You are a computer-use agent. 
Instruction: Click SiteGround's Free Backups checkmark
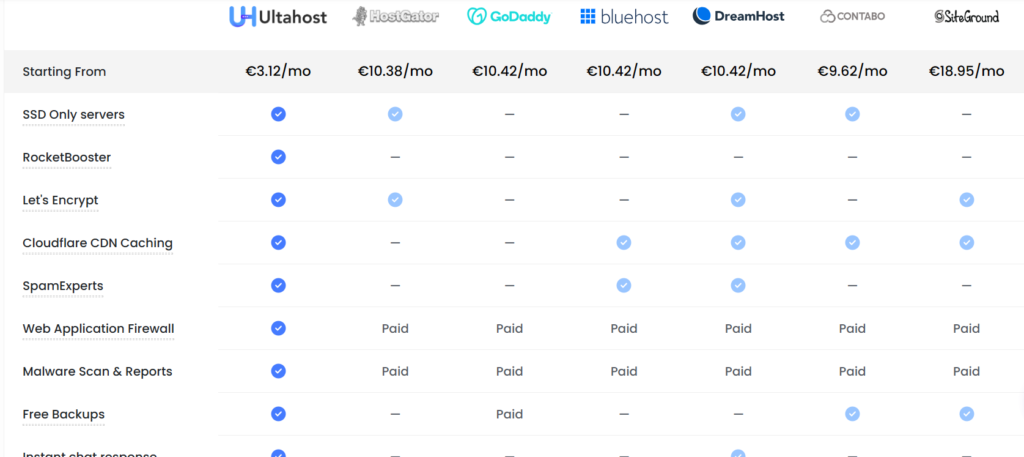(x=967, y=413)
